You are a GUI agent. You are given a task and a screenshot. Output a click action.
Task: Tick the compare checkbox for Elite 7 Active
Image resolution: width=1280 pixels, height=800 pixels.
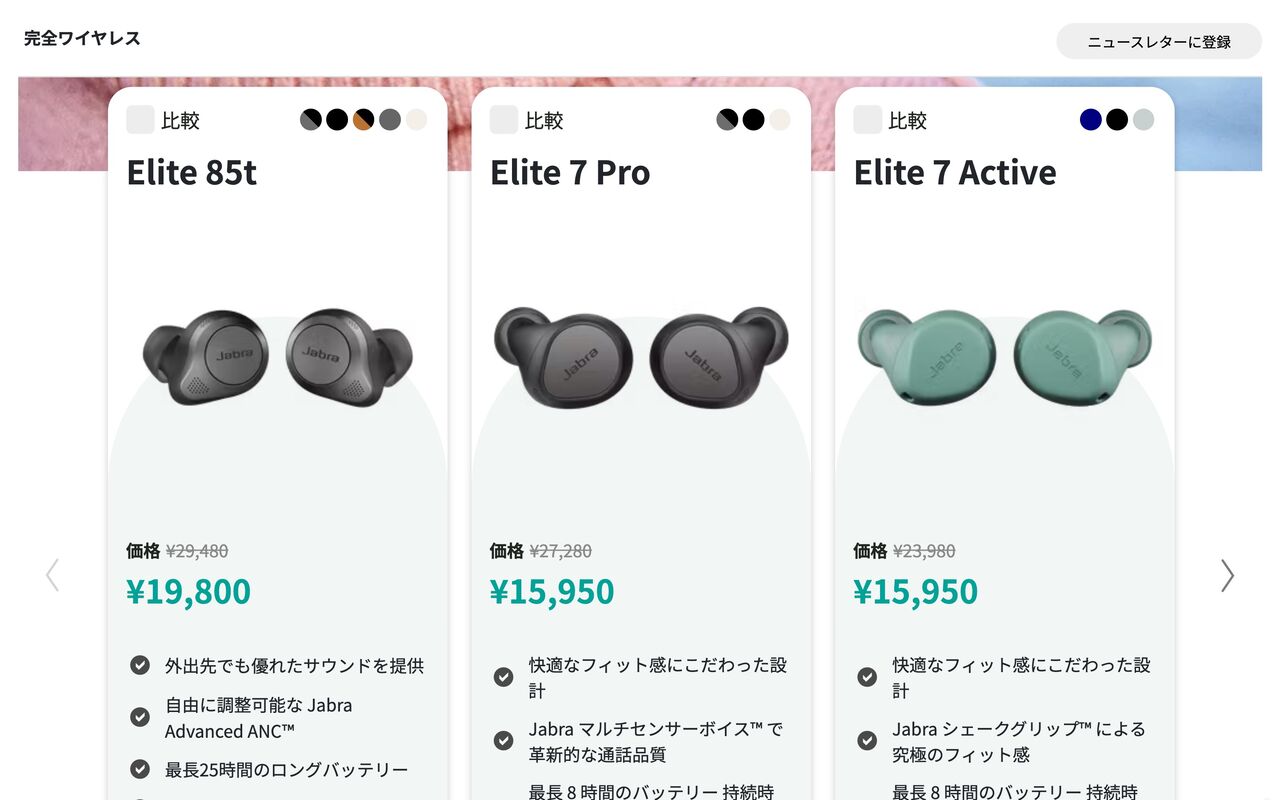pyautogui.click(x=868, y=120)
